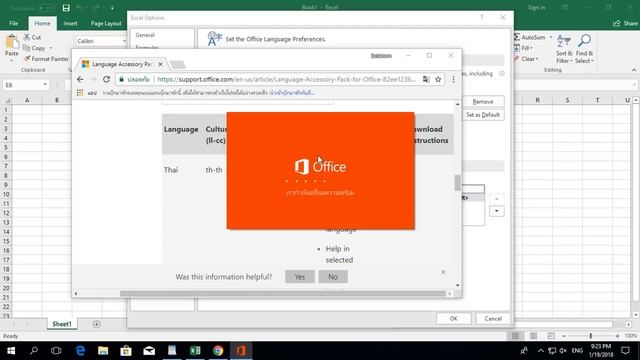Click column header A in worksheet
The image size is (640, 360).
point(27,100)
